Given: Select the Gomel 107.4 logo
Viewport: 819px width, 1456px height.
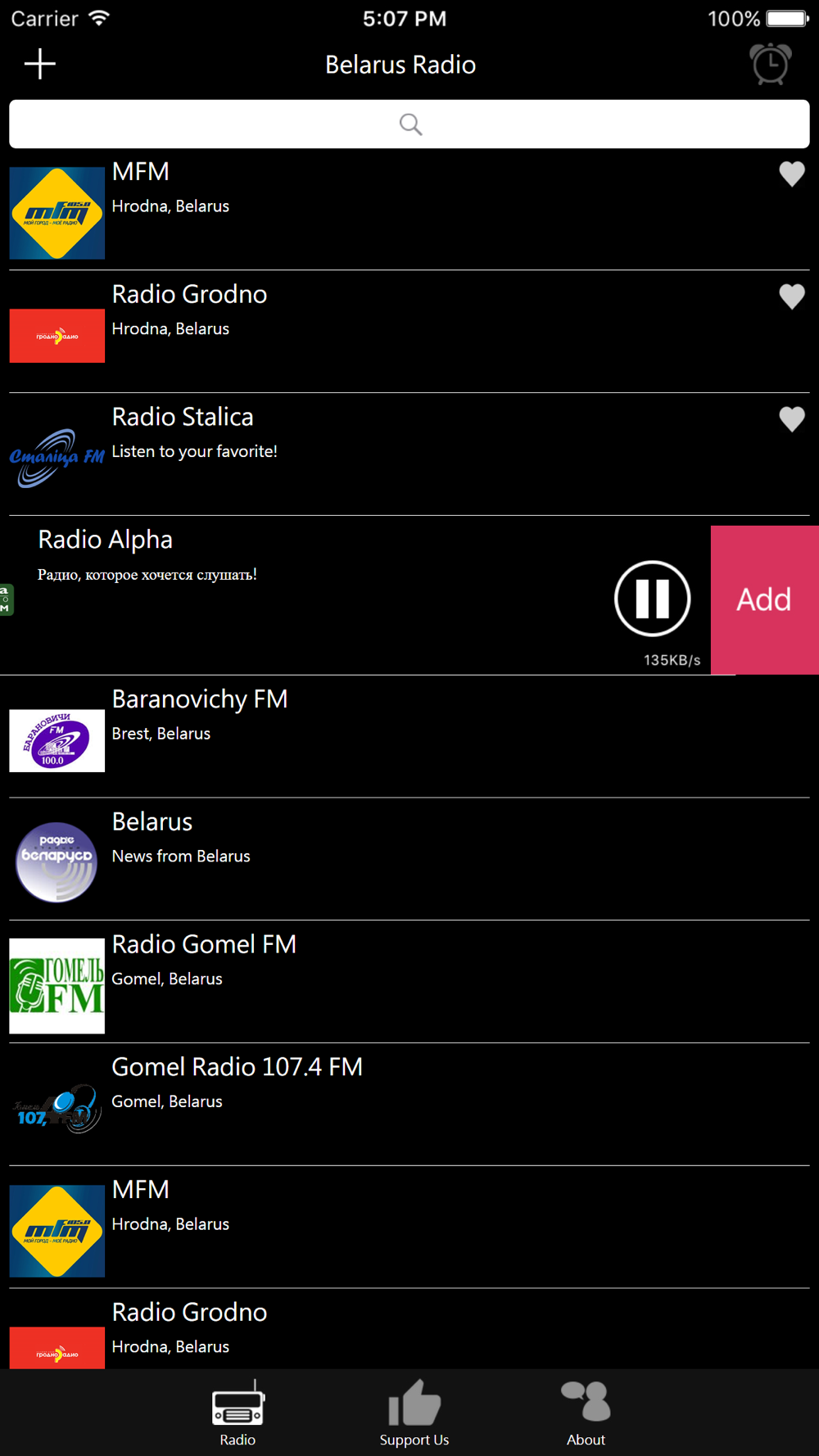Looking at the screenshot, I should 57,1109.
